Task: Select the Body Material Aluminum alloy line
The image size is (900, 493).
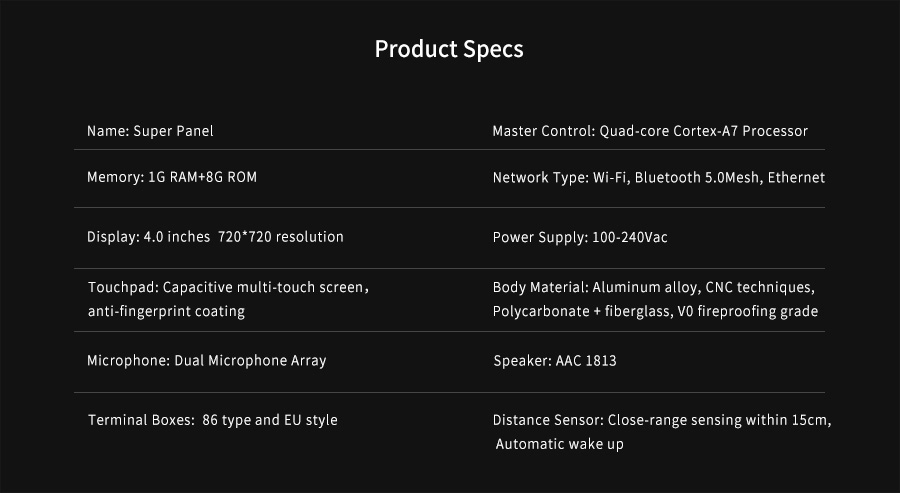Action: tap(653, 287)
